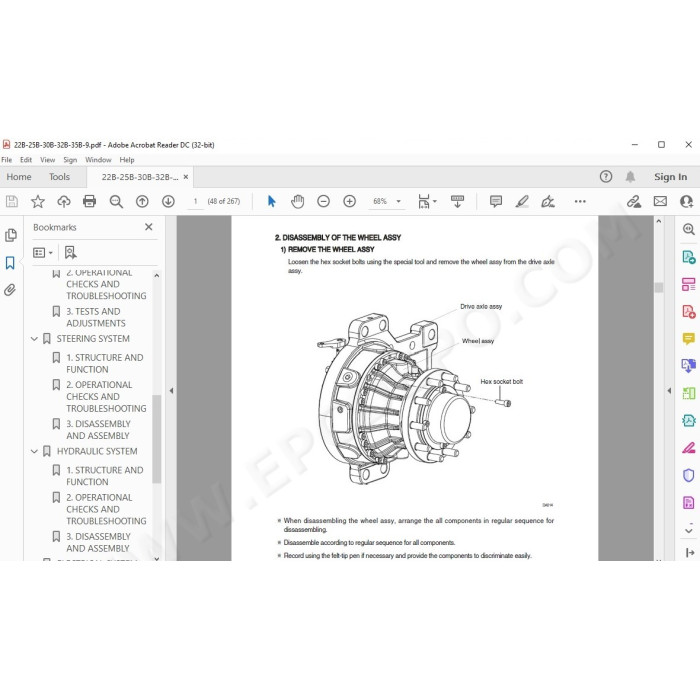This screenshot has width=700, height=700.
Task: Print the document with printer icon
Action: tap(90, 201)
